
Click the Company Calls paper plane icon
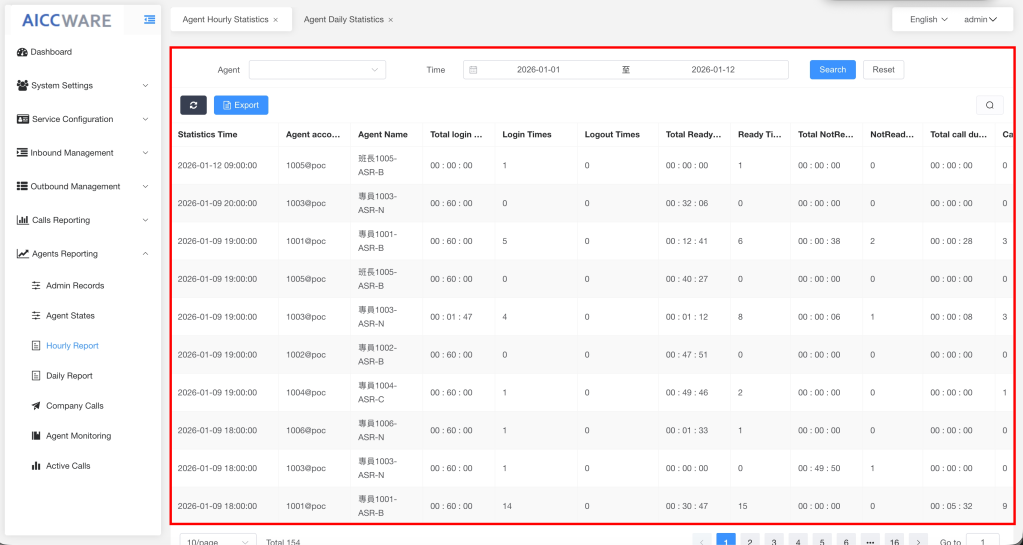36,406
